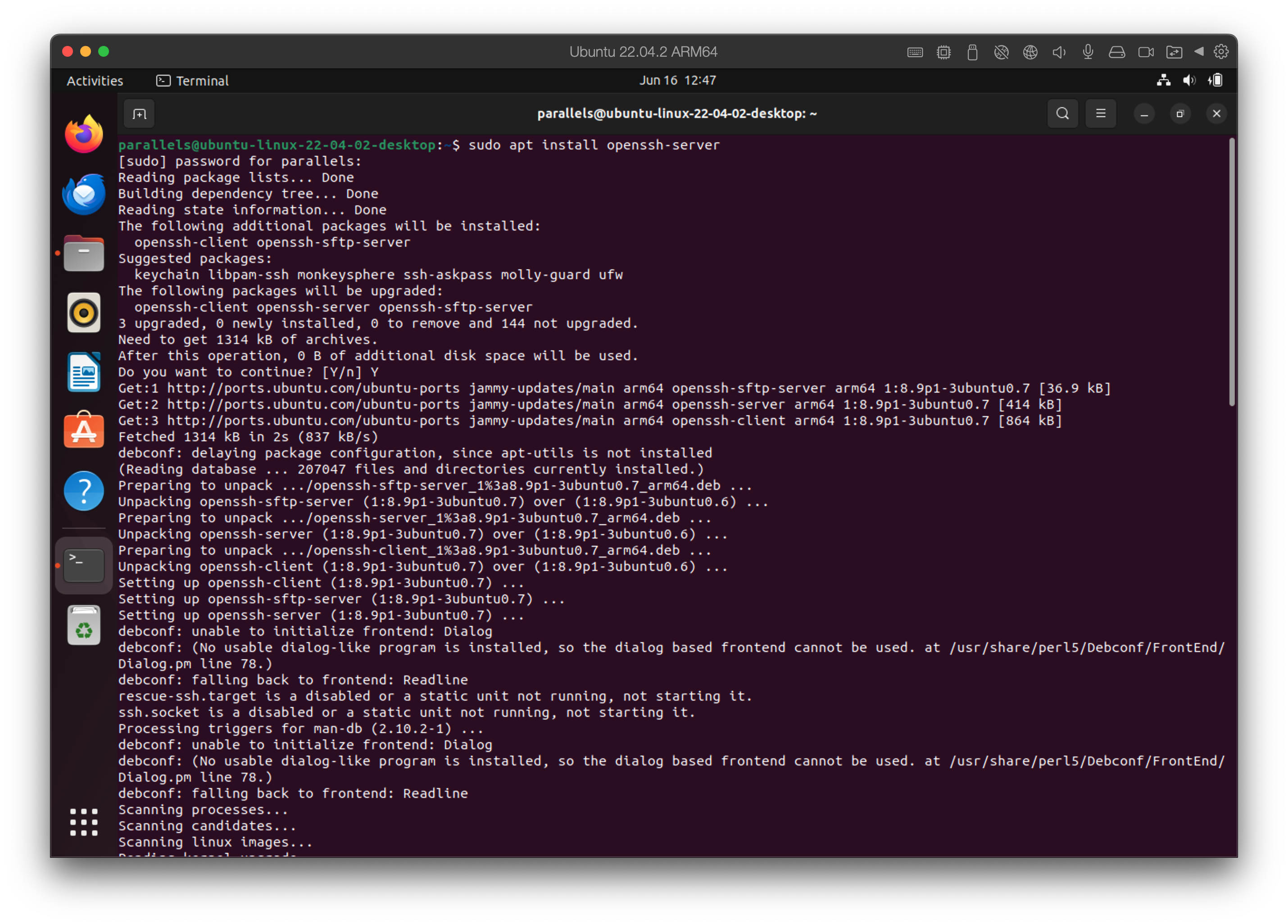Click 'Fetched 1314 kB in 2s' line
This screenshot has width=1288, height=924.
pos(248,437)
